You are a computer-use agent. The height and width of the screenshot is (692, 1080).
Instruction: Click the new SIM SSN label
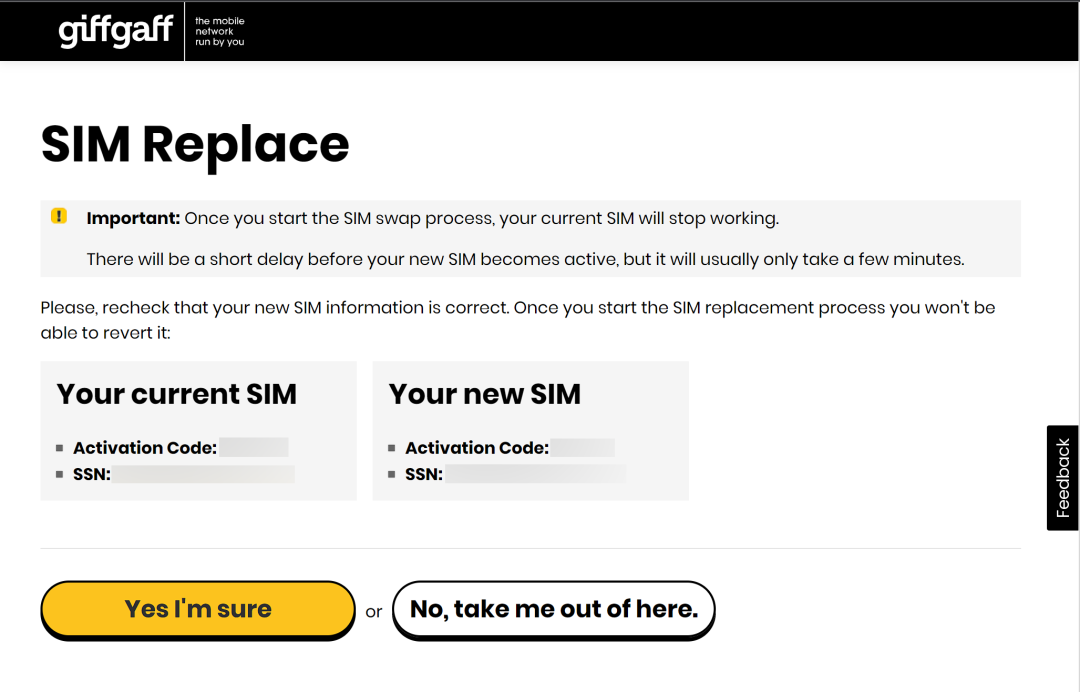pyautogui.click(x=423, y=474)
